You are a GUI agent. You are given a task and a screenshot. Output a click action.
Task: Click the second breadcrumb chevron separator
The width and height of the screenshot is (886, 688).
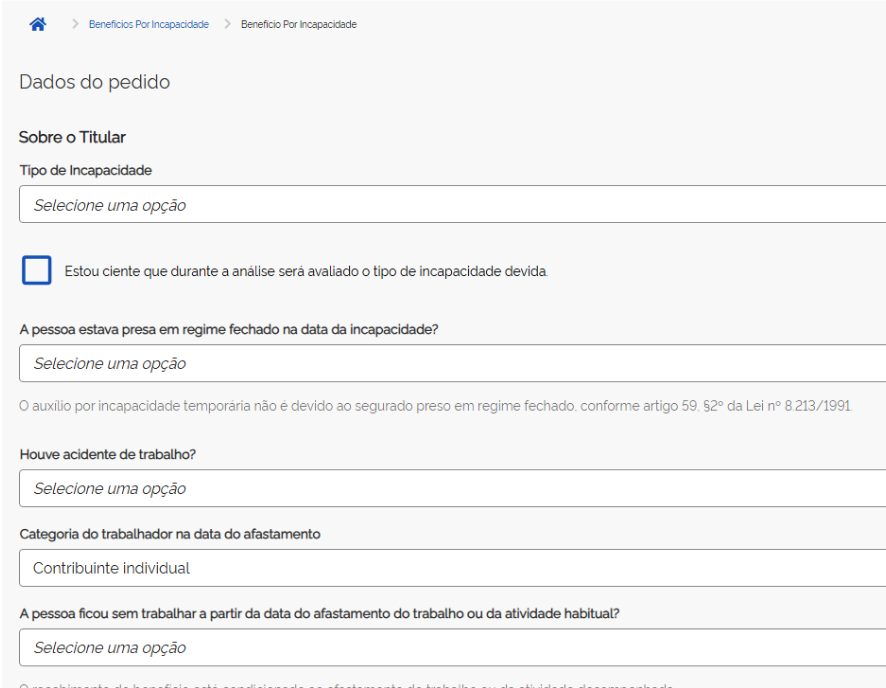[x=227, y=25]
